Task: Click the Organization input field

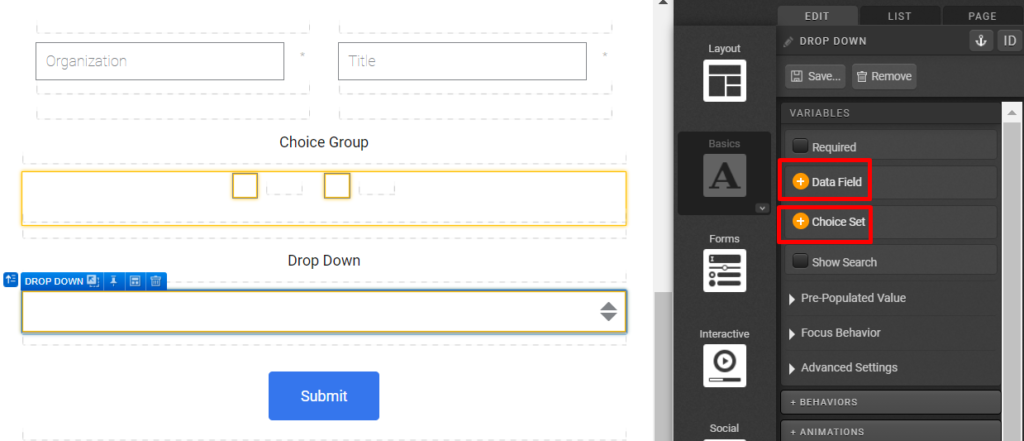Action: tap(160, 61)
